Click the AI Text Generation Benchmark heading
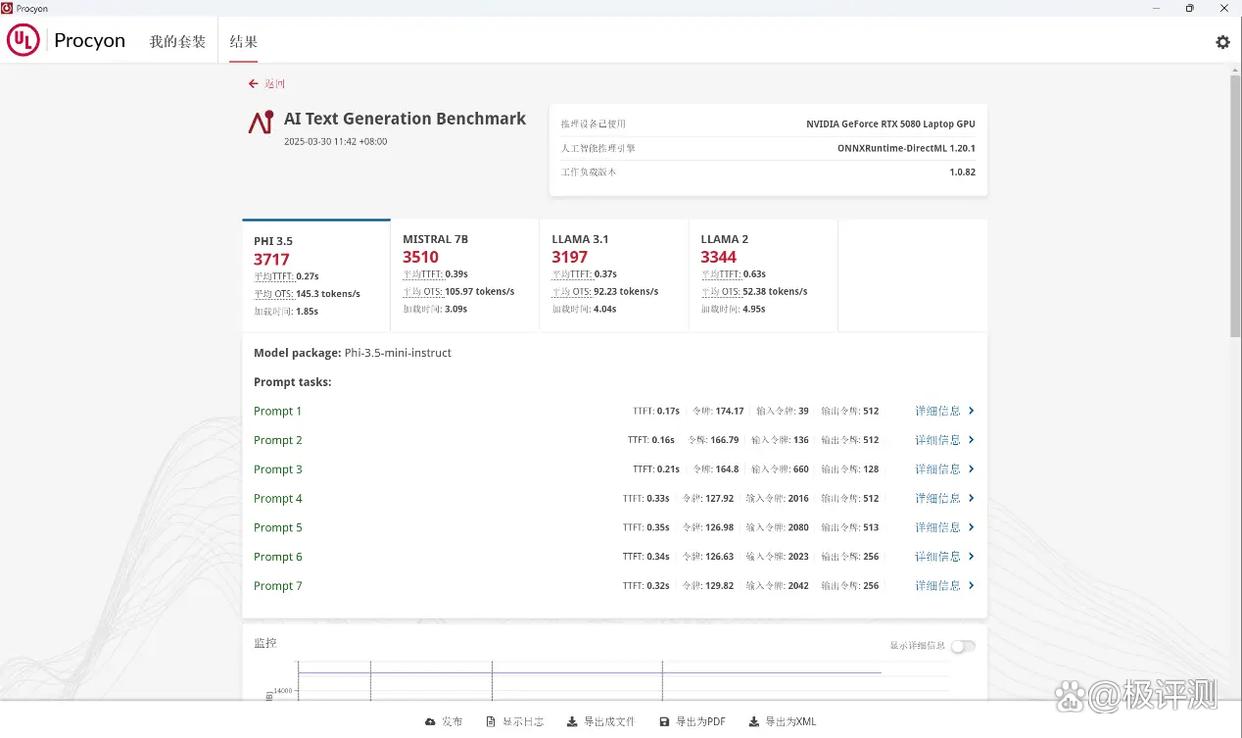The height and width of the screenshot is (738, 1242). click(x=405, y=118)
